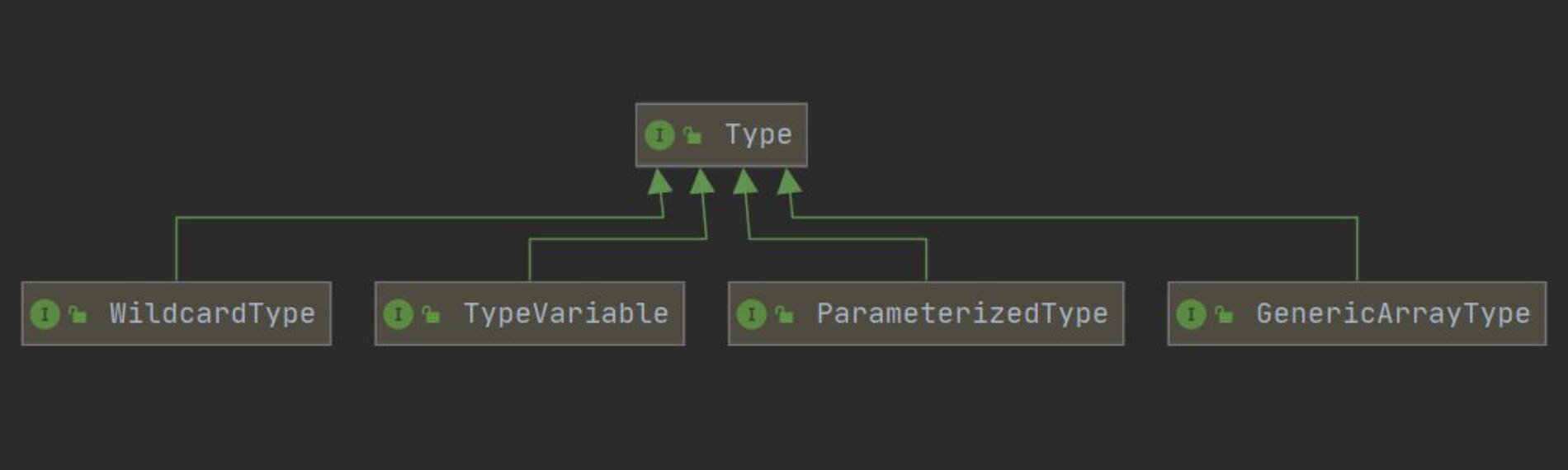The height and width of the screenshot is (470, 1568).
Task: Click the rightmost inheritance arrowhead under Type
Action: coord(789,182)
